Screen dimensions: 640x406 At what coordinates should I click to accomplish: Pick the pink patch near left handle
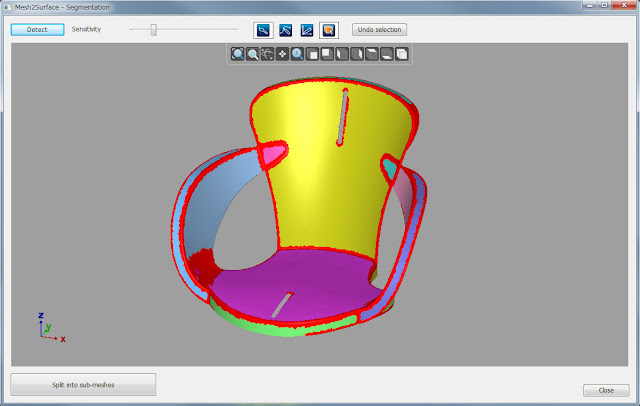(x=273, y=155)
